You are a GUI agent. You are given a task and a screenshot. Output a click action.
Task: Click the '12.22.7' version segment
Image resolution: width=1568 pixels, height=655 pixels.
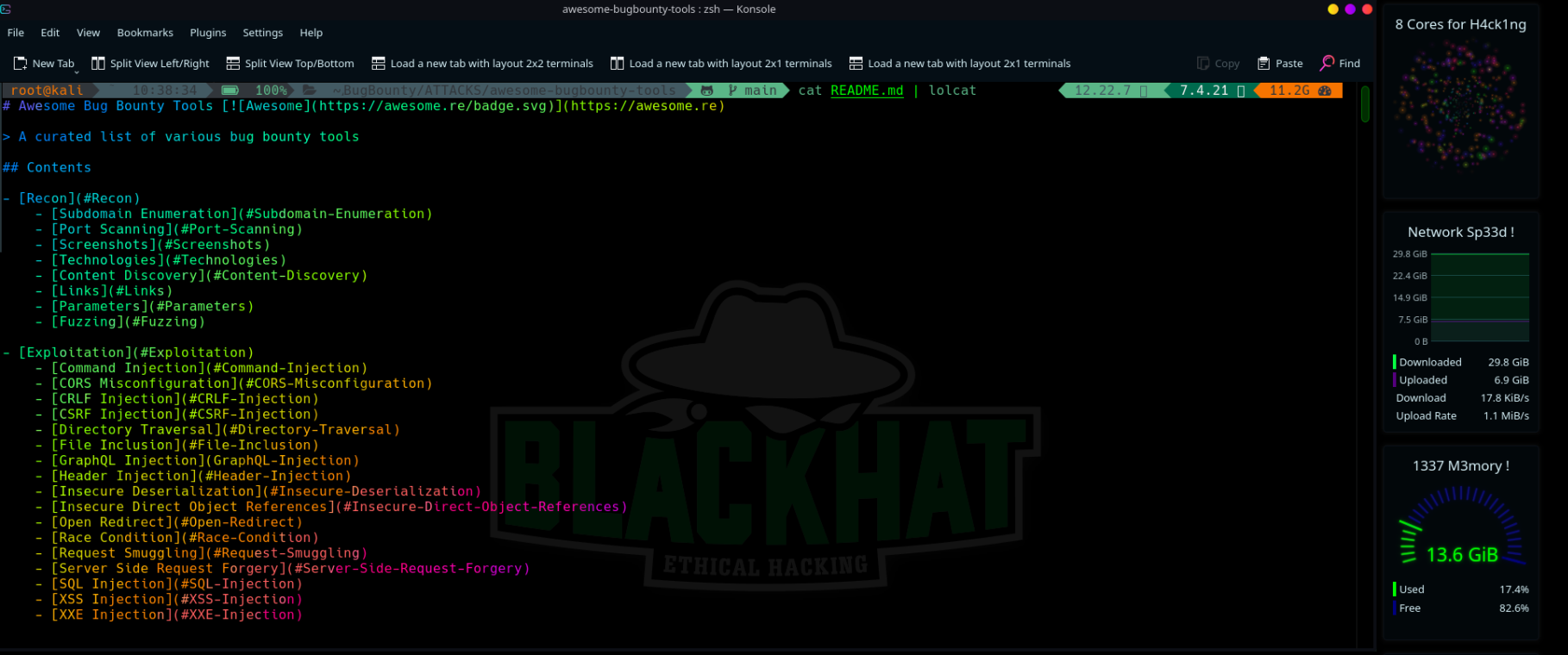click(1110, 90)
